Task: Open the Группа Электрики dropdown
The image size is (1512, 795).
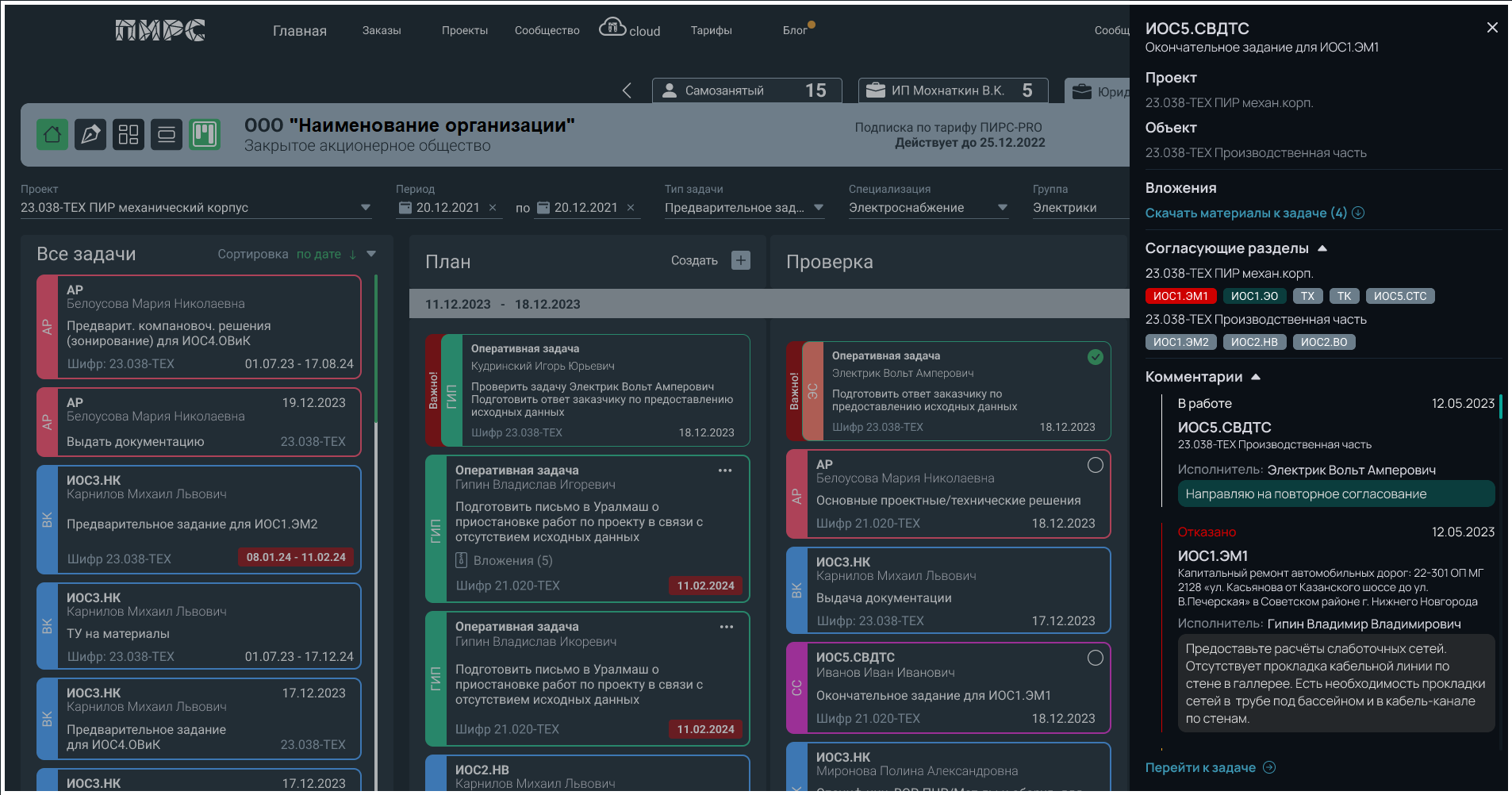Action: [1080, 208]
